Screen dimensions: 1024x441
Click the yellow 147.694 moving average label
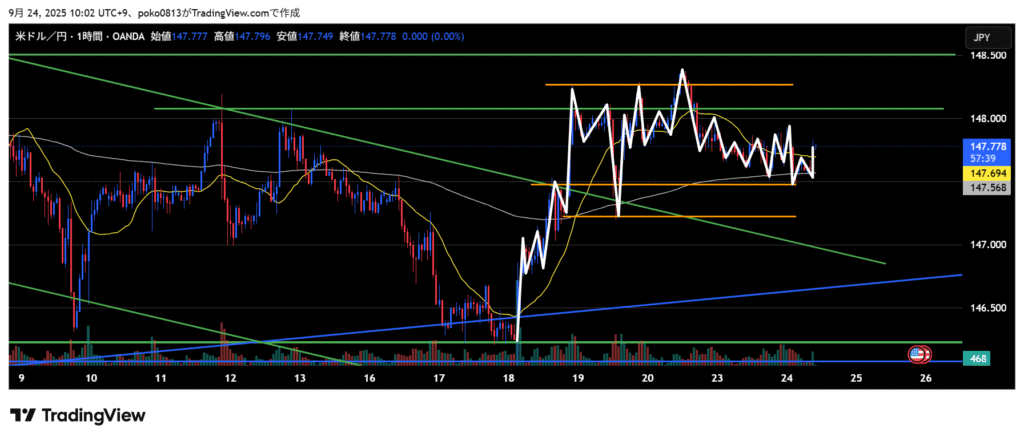pos(981,173)
